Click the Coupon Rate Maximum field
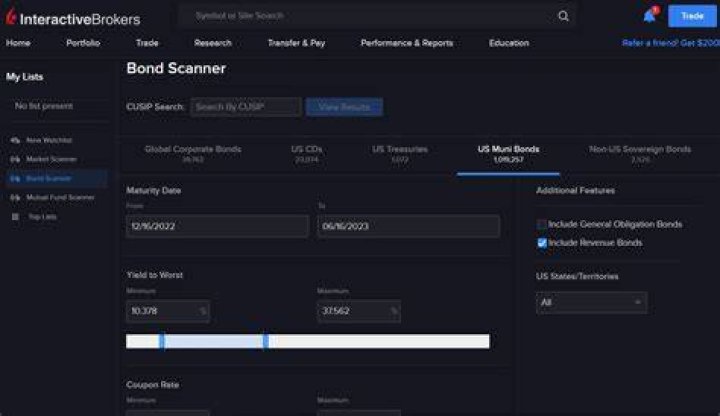Viewport: 720px width, 416px height. pos(359,413)
